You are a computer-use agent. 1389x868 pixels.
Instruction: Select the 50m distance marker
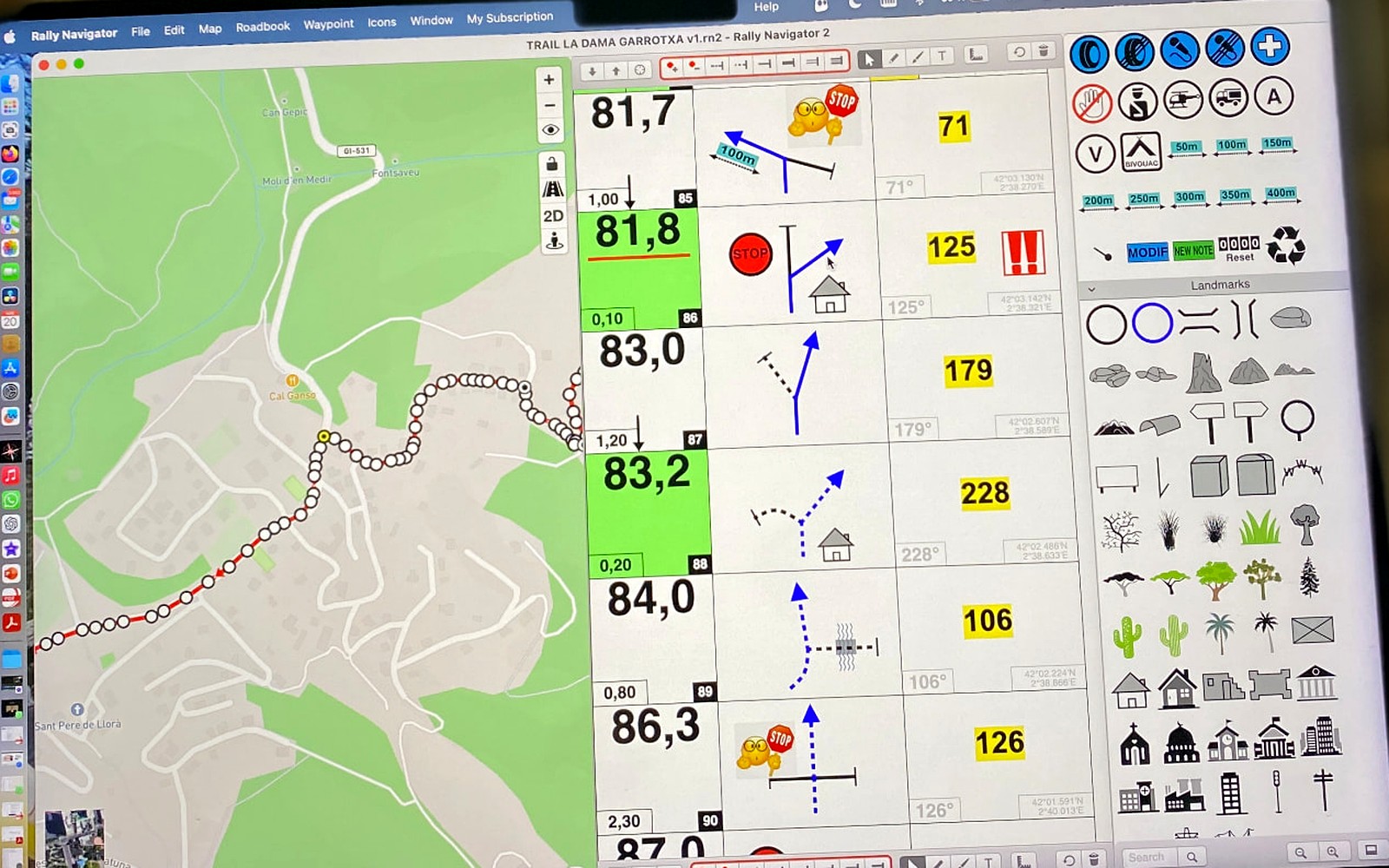(1187, 148)
